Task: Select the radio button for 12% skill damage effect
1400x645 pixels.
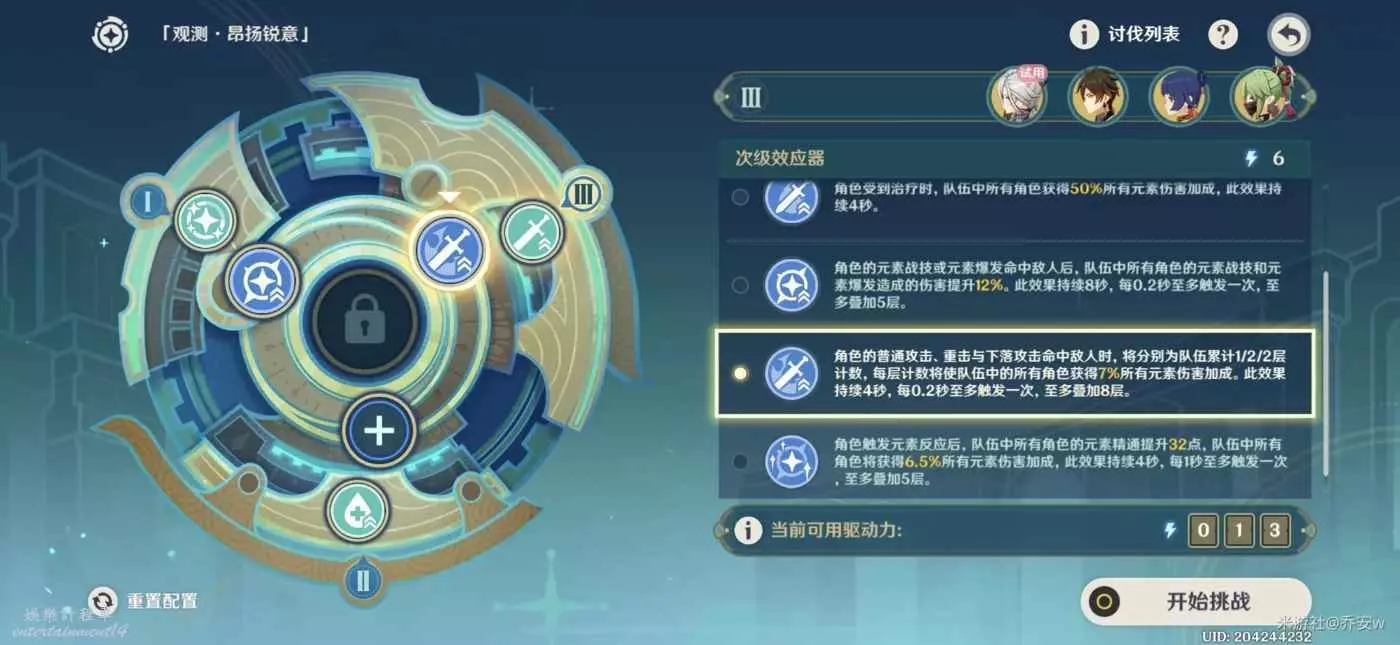Action: point(740,285)
